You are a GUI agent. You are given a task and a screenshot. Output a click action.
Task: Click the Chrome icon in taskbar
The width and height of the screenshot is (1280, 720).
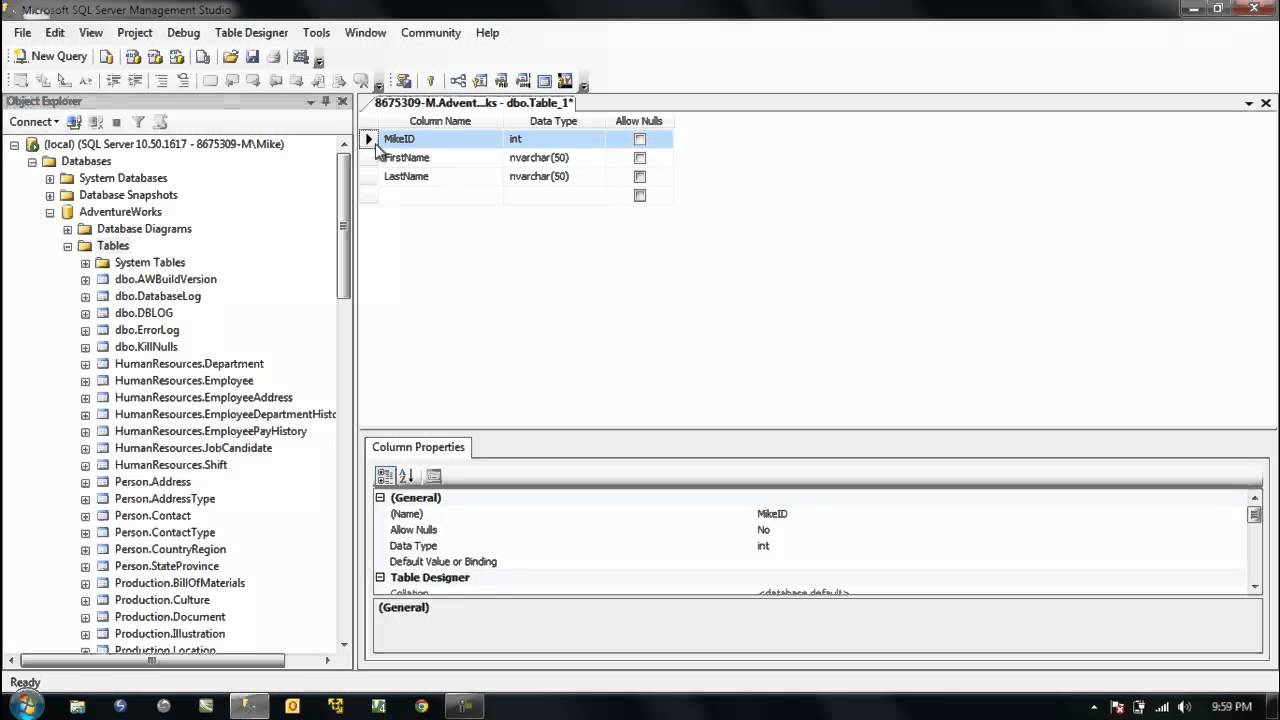point(421,706)
